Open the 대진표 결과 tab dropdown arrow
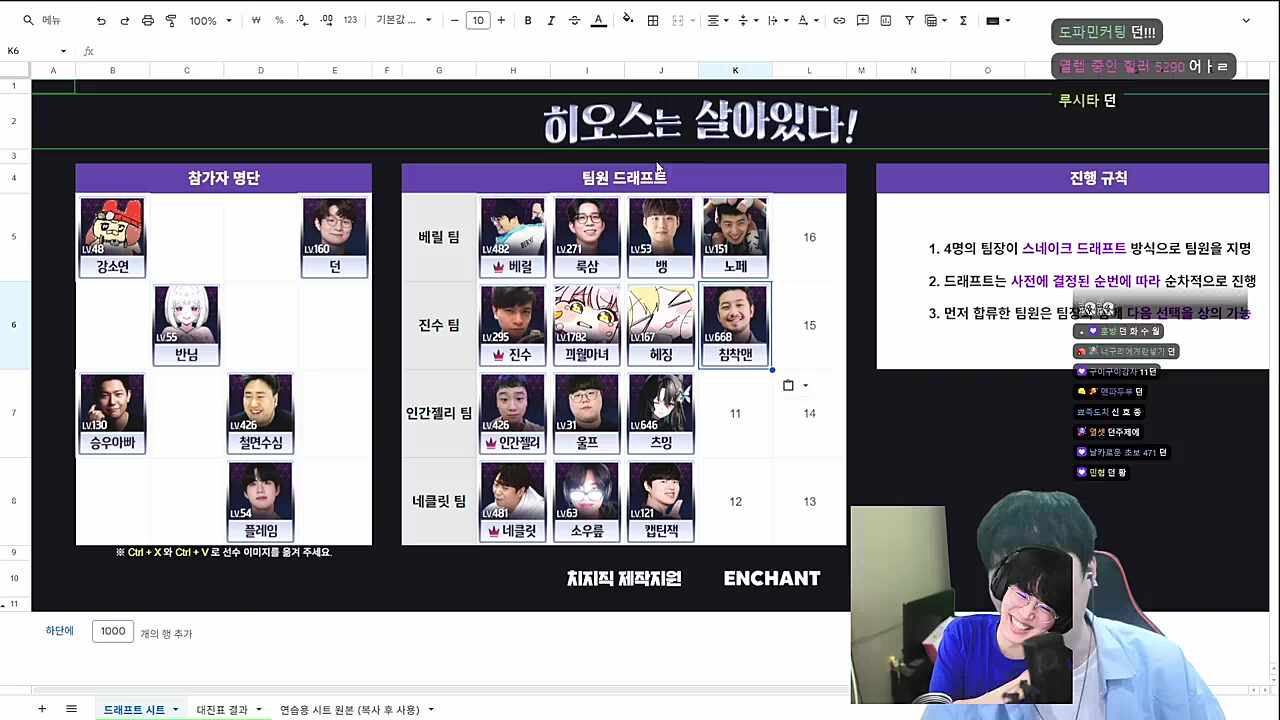Image resolution: width=1280 pixels, height=720 pixels. (258, 710)
